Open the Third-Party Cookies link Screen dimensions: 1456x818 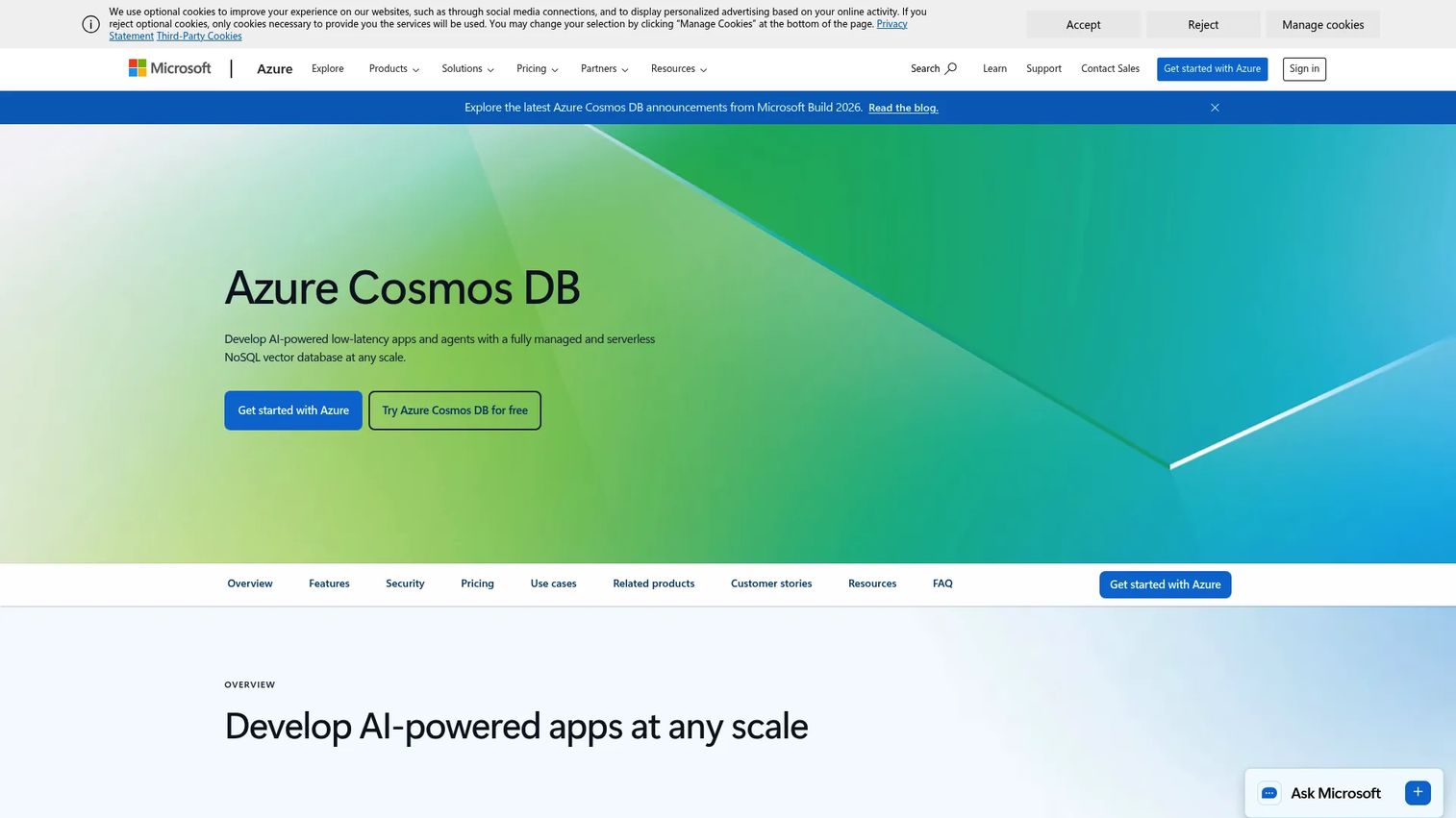click(199, 36)
